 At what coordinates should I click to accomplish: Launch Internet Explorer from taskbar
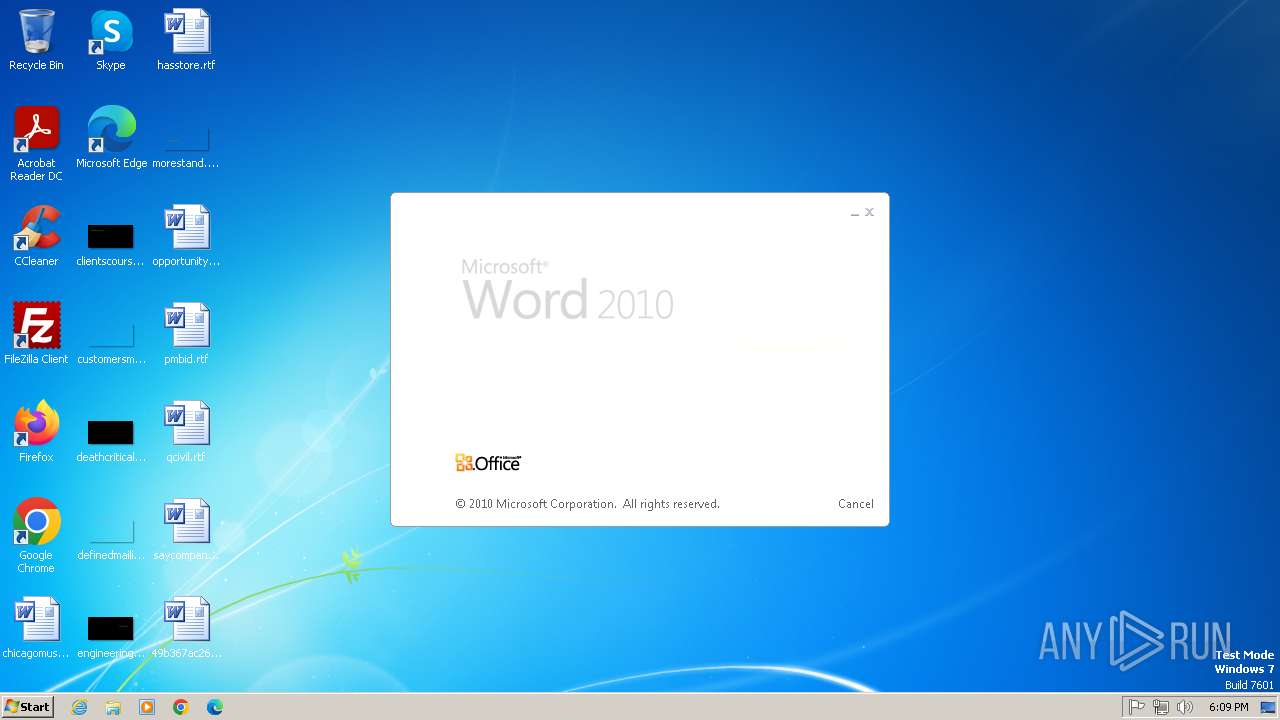coord(80,707)
